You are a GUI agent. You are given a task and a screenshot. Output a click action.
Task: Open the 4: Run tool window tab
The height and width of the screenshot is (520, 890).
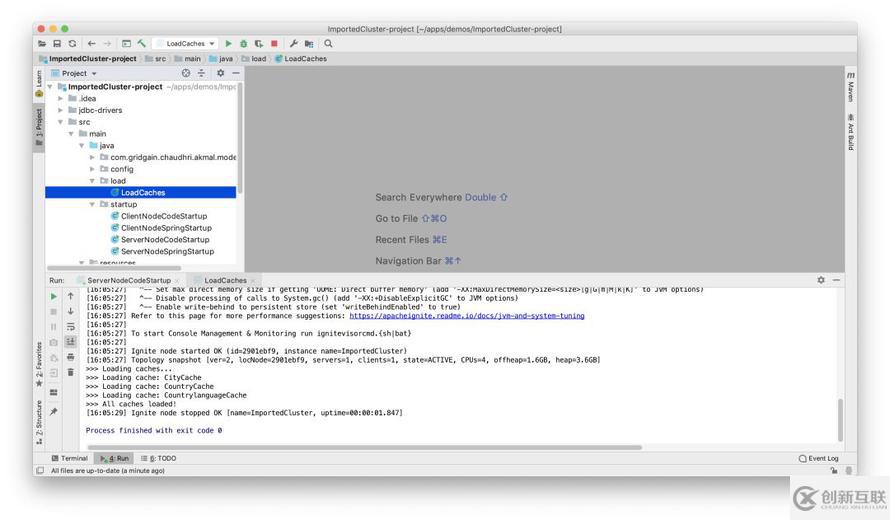click(115, 458)
